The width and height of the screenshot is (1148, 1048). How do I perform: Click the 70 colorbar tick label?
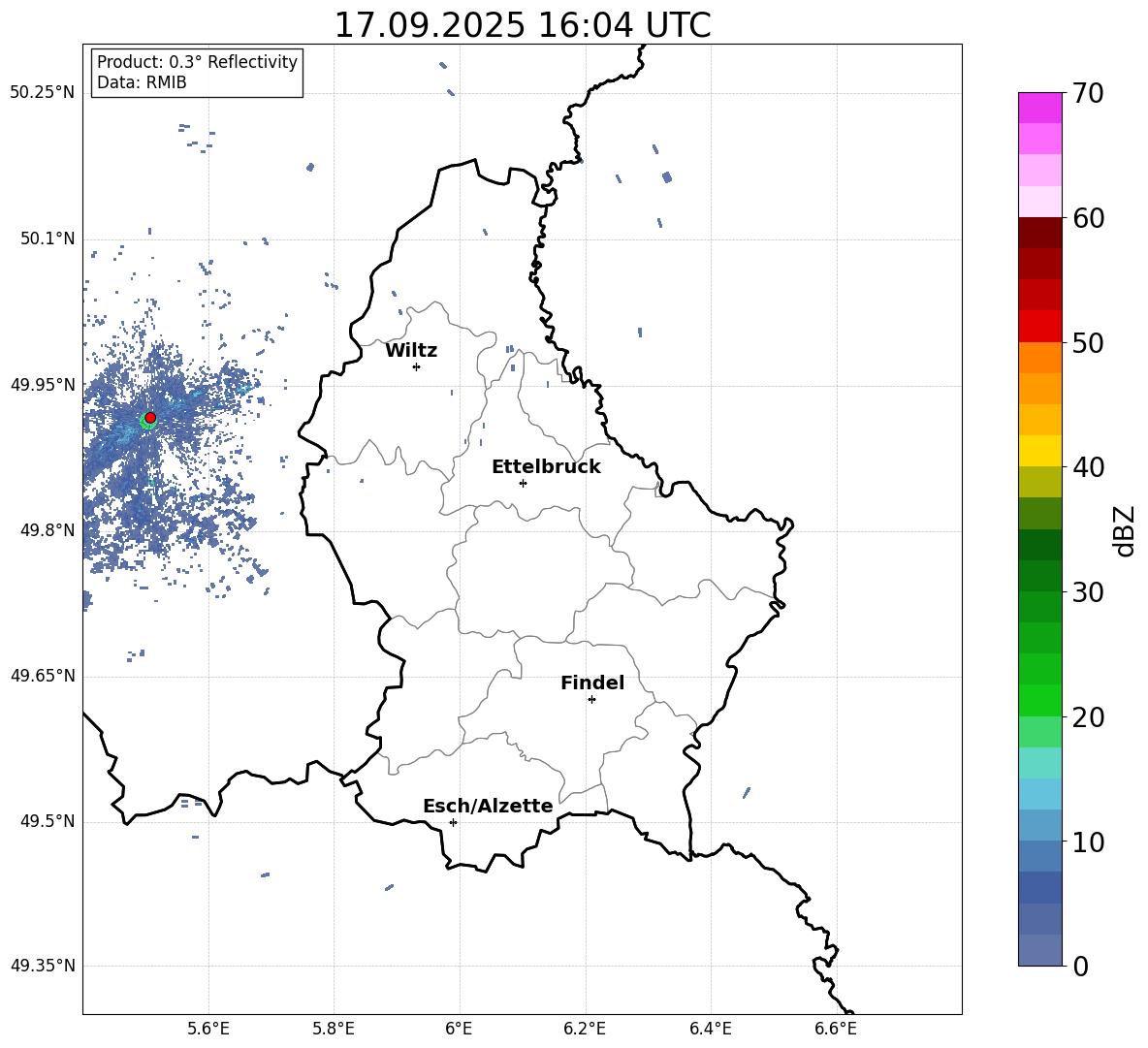[x=1087, y=94]
